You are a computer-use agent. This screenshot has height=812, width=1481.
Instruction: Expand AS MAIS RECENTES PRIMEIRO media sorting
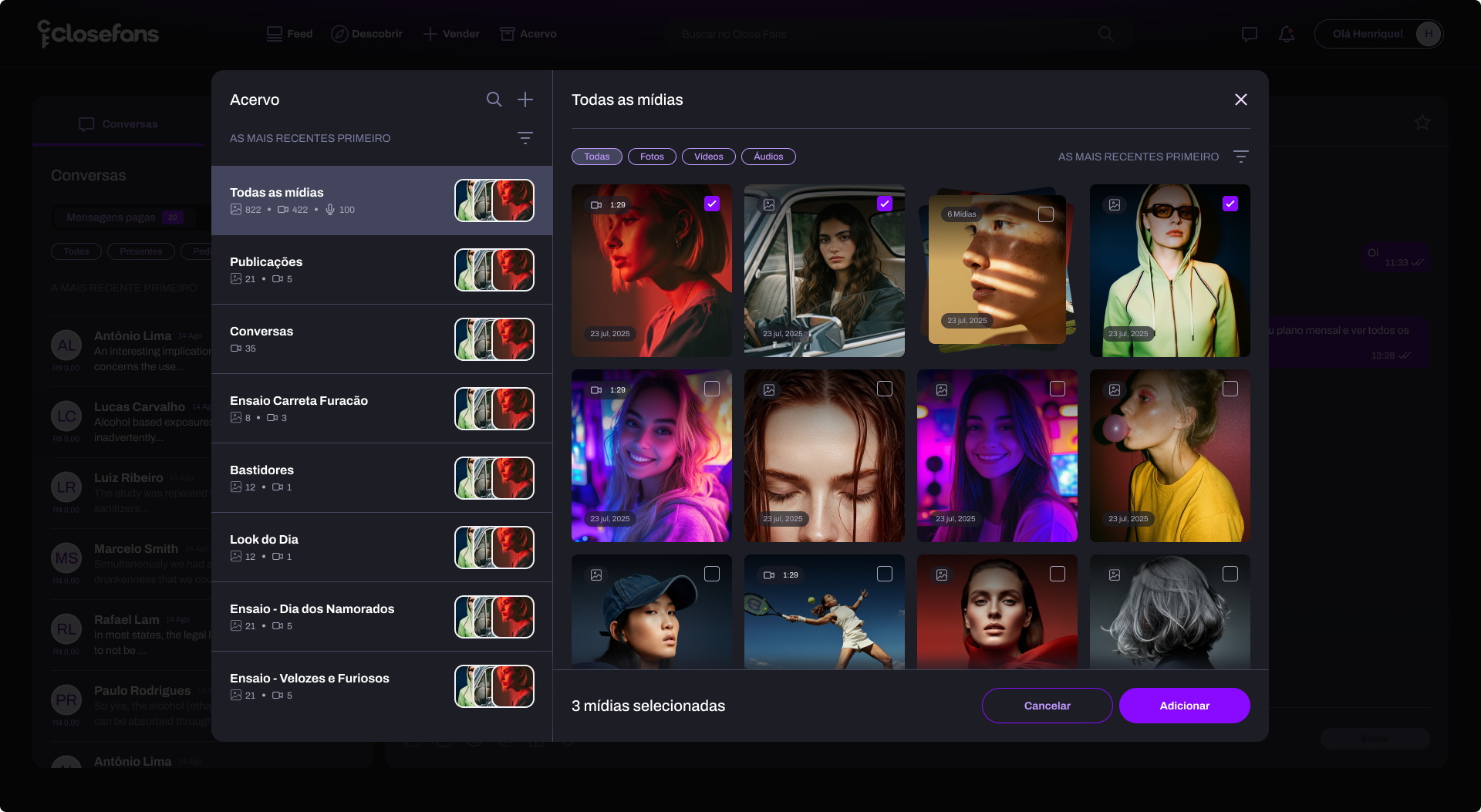(1139, 157)
